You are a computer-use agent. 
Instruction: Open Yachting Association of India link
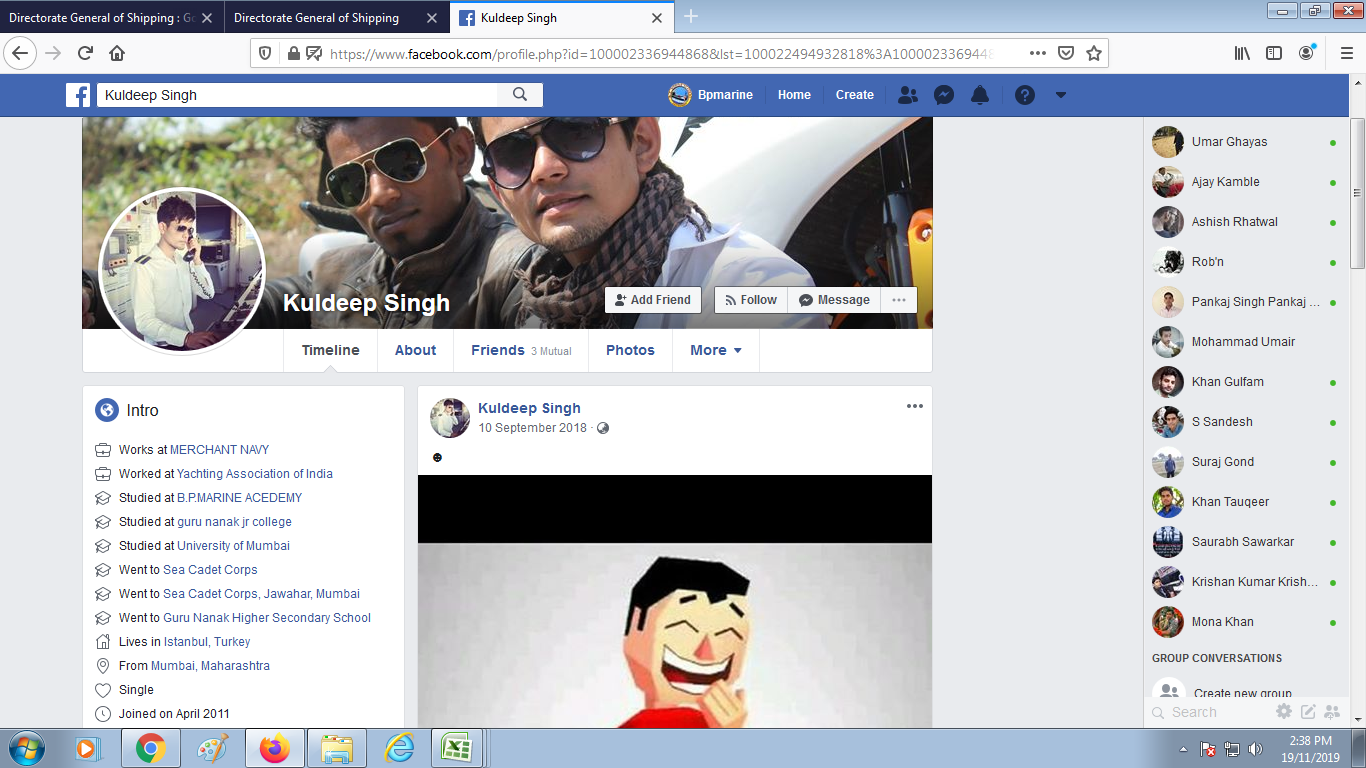255,474
